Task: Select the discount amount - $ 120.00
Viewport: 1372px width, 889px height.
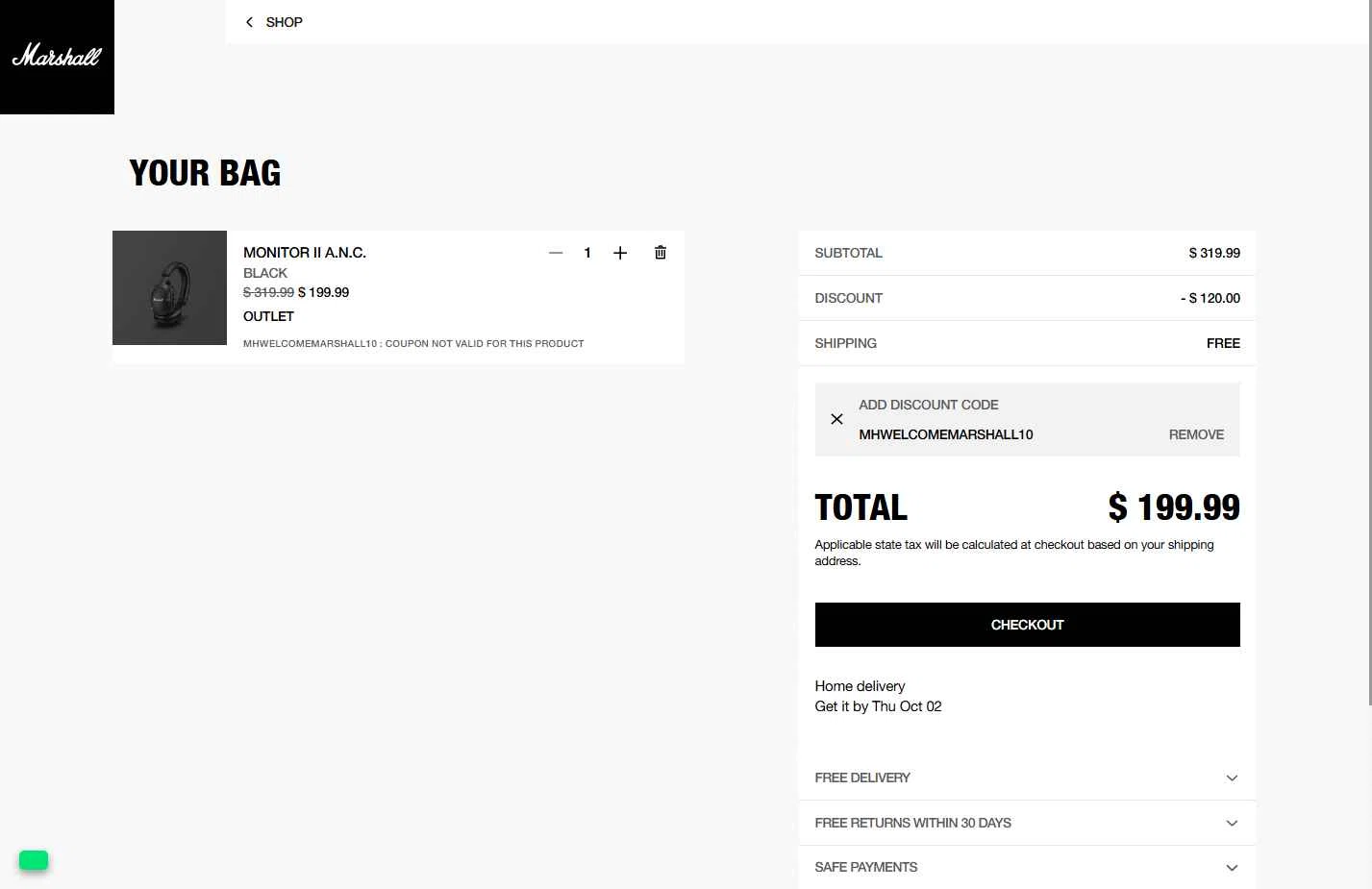Action: pyautogui.click(x=1210, y=298)
